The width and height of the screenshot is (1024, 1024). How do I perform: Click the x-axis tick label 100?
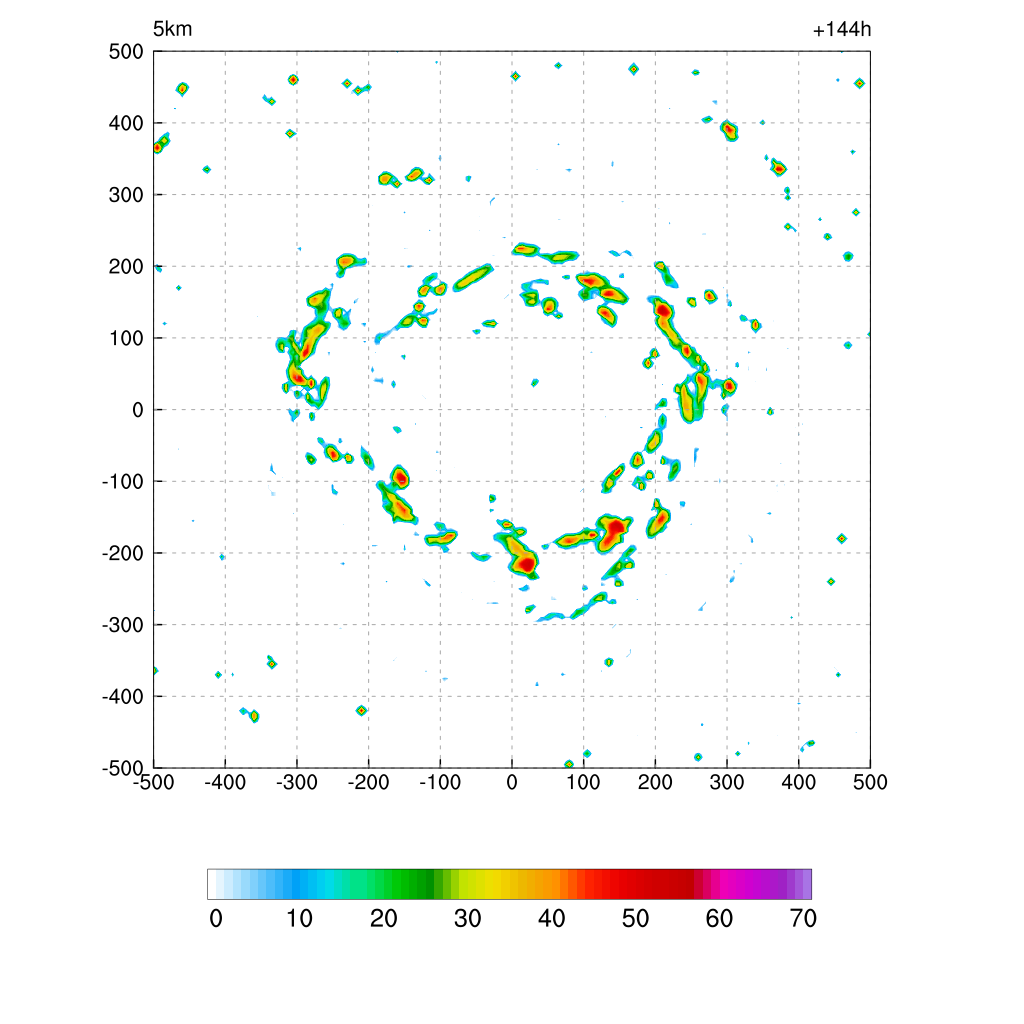click(x=583, y=782)
